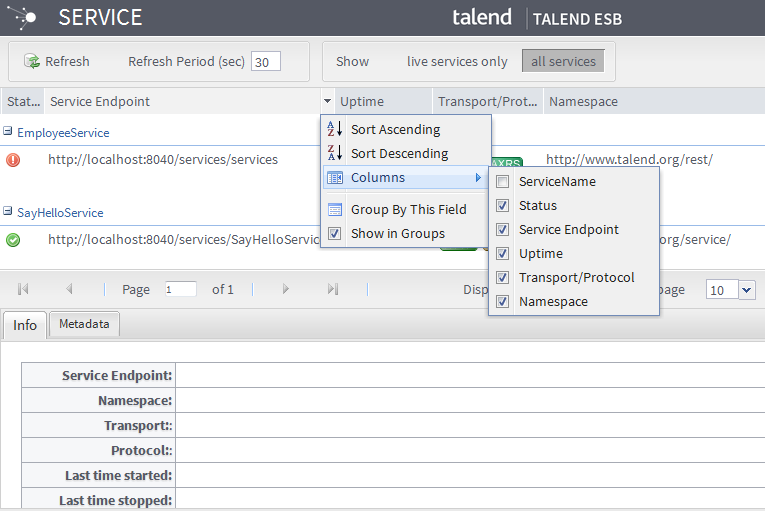This screenshot has height=511, width=765.
Task: Collapse the SayHelloService group
Action: 8,212
